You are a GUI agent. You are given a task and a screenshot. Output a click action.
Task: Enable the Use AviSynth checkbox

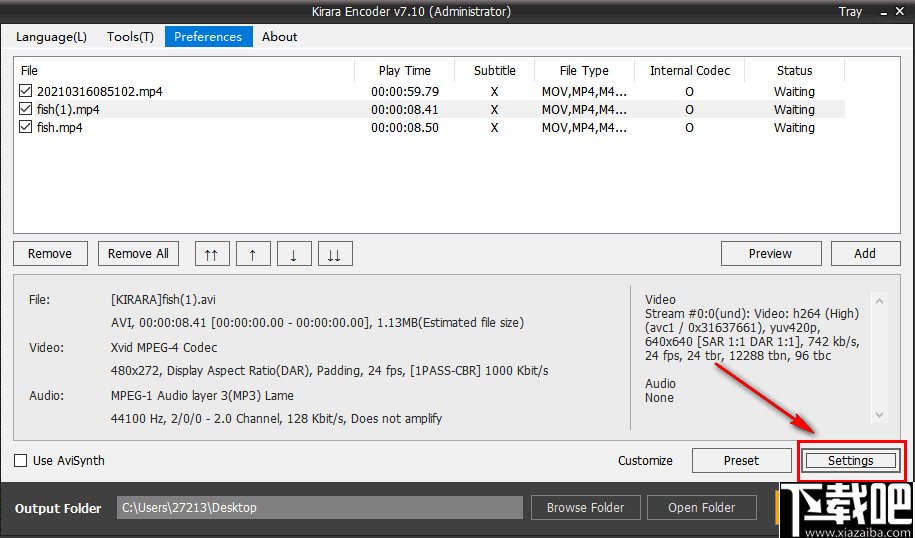[20, 460]
